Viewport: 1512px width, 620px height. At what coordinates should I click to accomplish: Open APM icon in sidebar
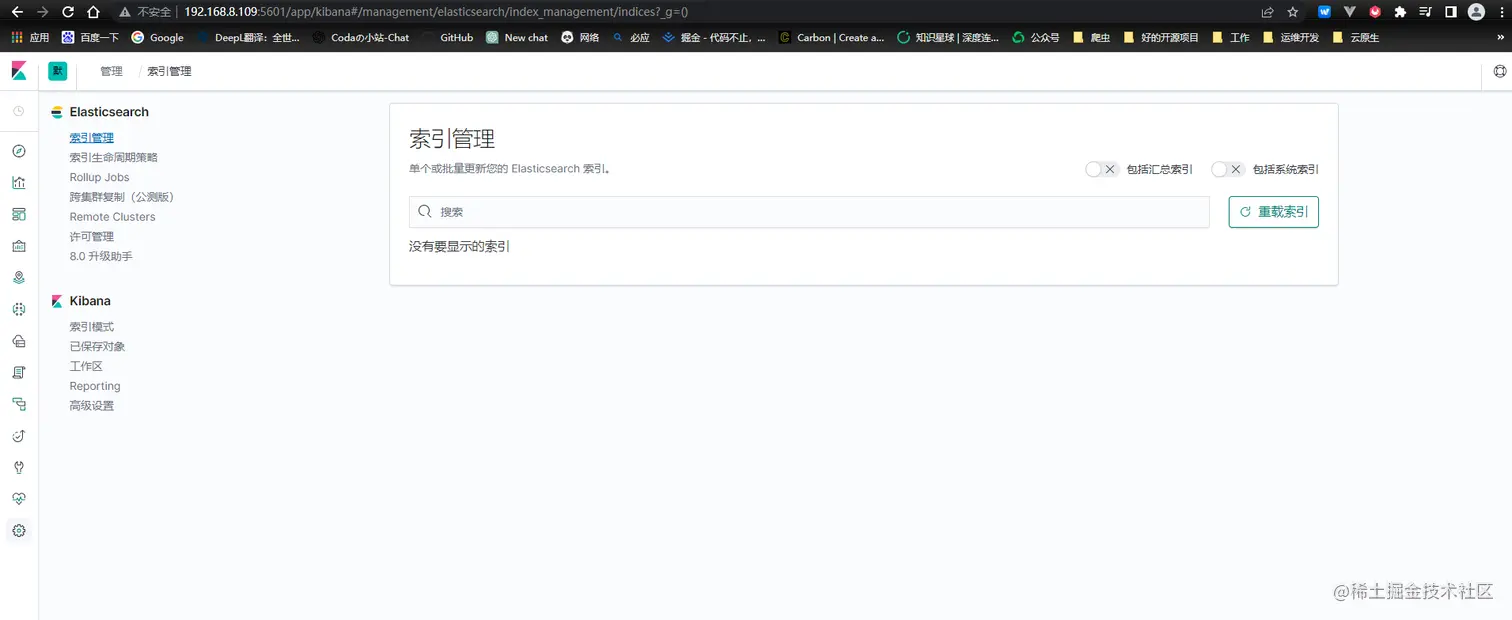18,404
